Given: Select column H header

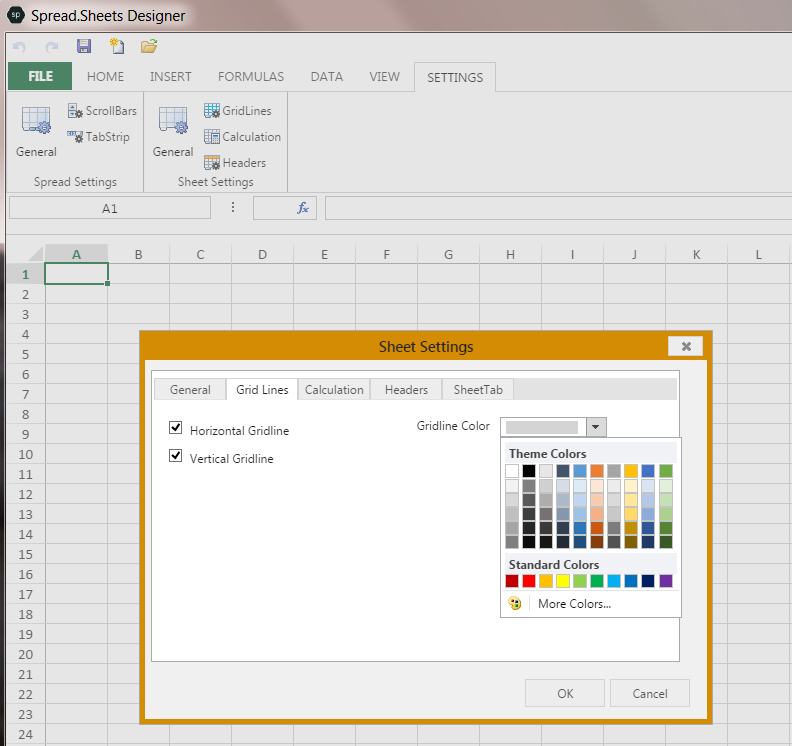Looking at the screenshot, I should coord(510,254).
